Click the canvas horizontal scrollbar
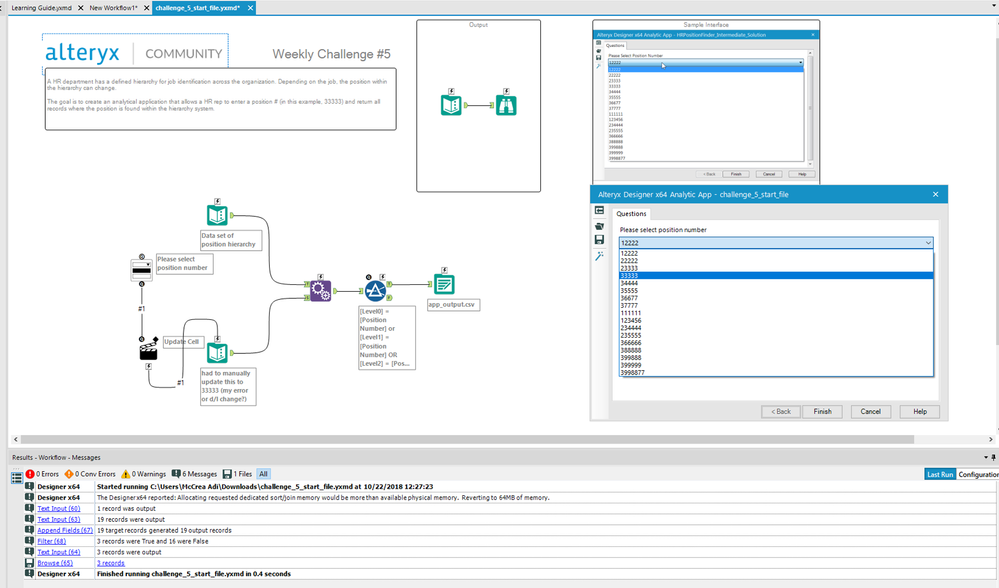The width and height of the screenshot is (999, 588). [467, 439]
